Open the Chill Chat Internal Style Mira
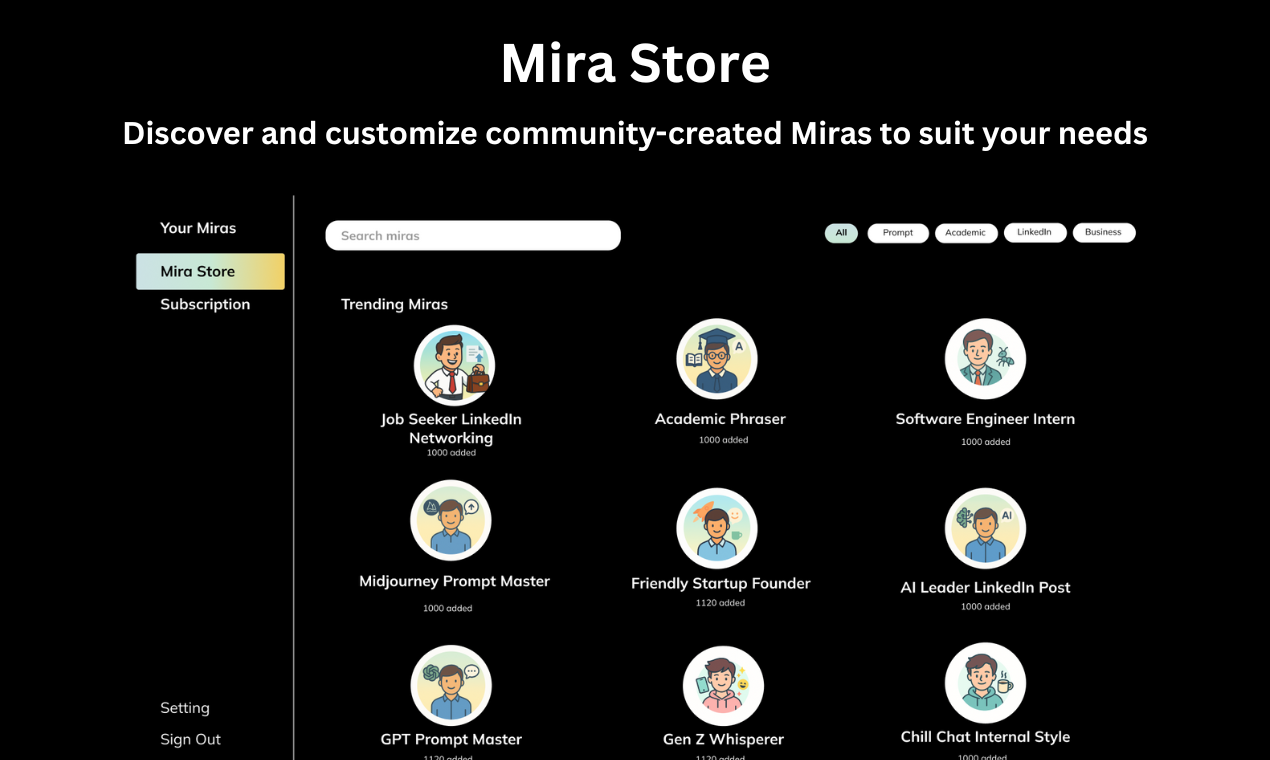The height and width of the screenshot is (760, 1270). pyautogui.click(x=985, y=682)
